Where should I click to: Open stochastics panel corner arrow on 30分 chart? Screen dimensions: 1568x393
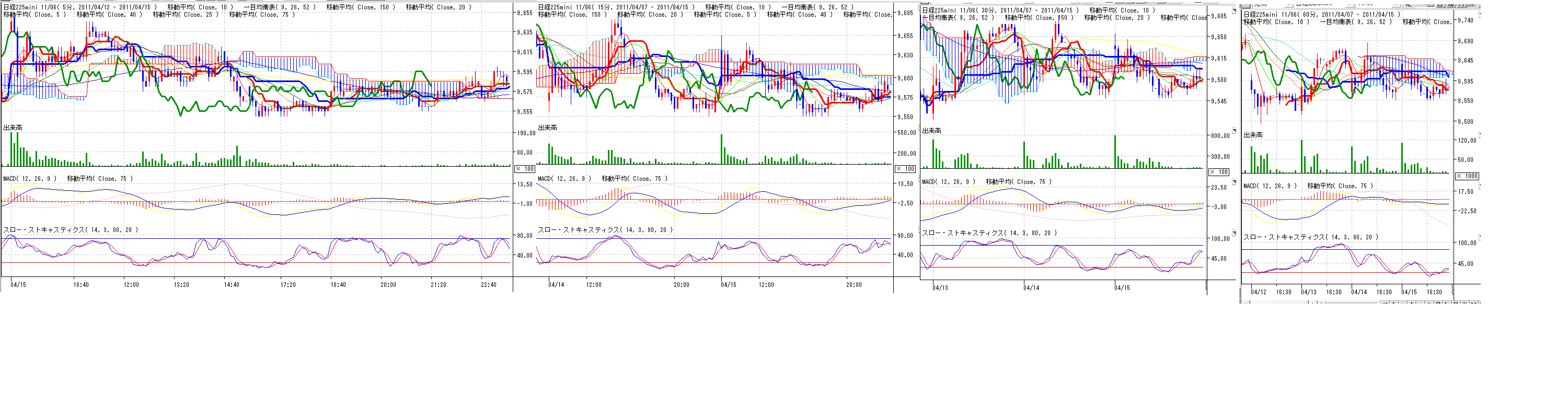coord(1234,233)
